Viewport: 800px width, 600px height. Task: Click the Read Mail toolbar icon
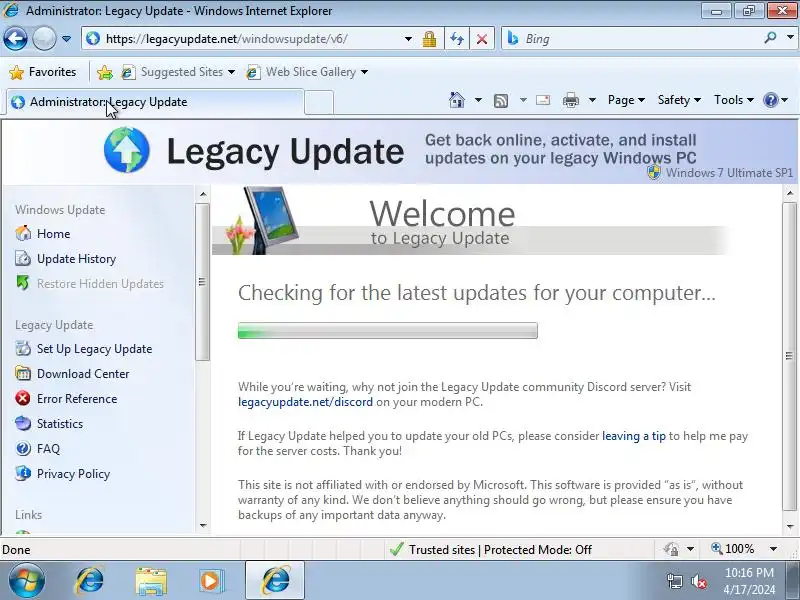[x=543, y=100]
